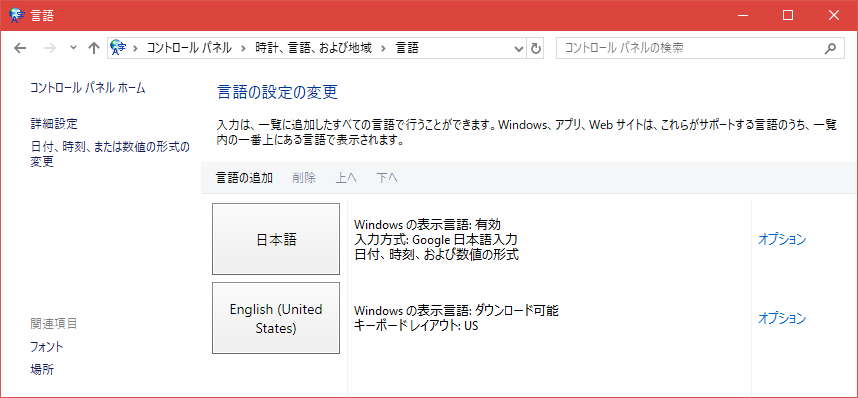Image resolution: width=858 pixels, height=398 pixels.
Task: Open the address bar history dropdown
Action: coord(519,49)
